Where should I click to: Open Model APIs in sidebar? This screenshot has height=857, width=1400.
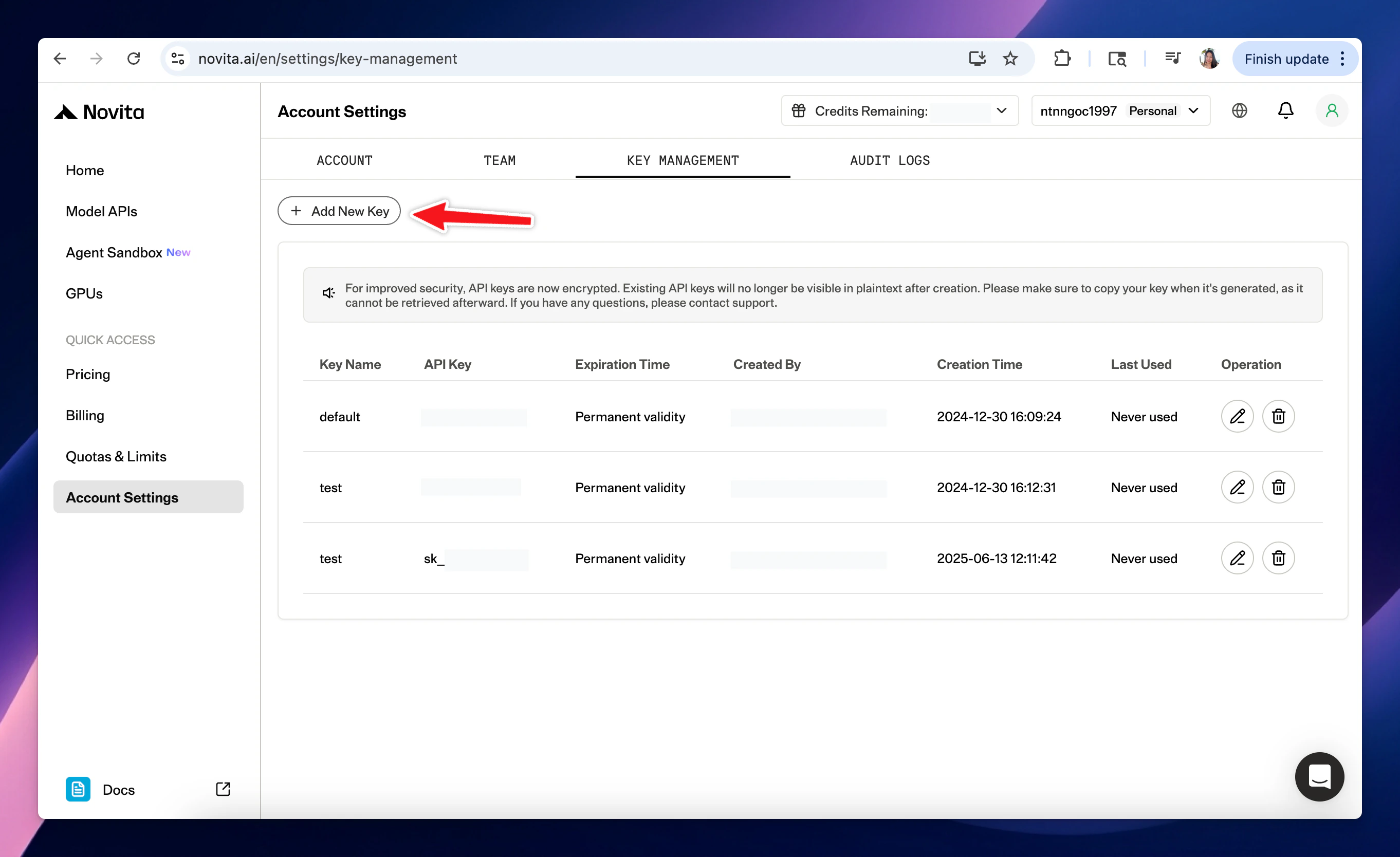tap(101, 211)
